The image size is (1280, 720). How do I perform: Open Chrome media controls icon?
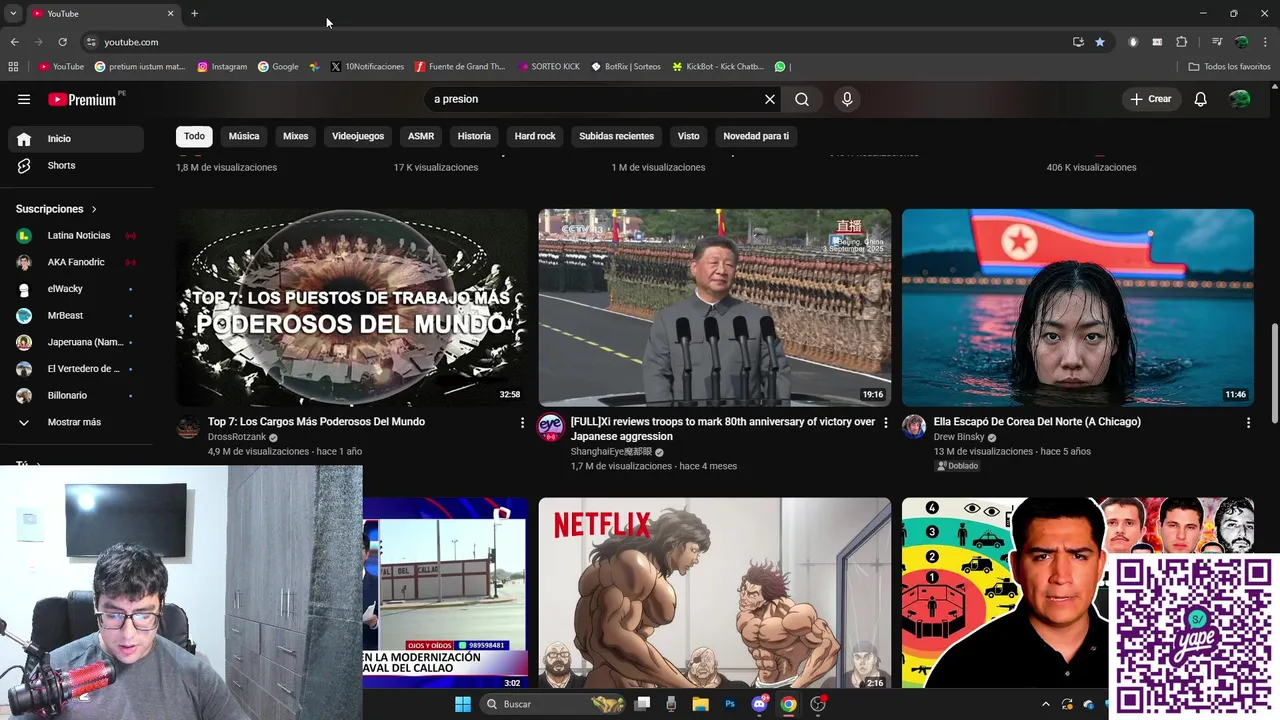pos(1217,42)
